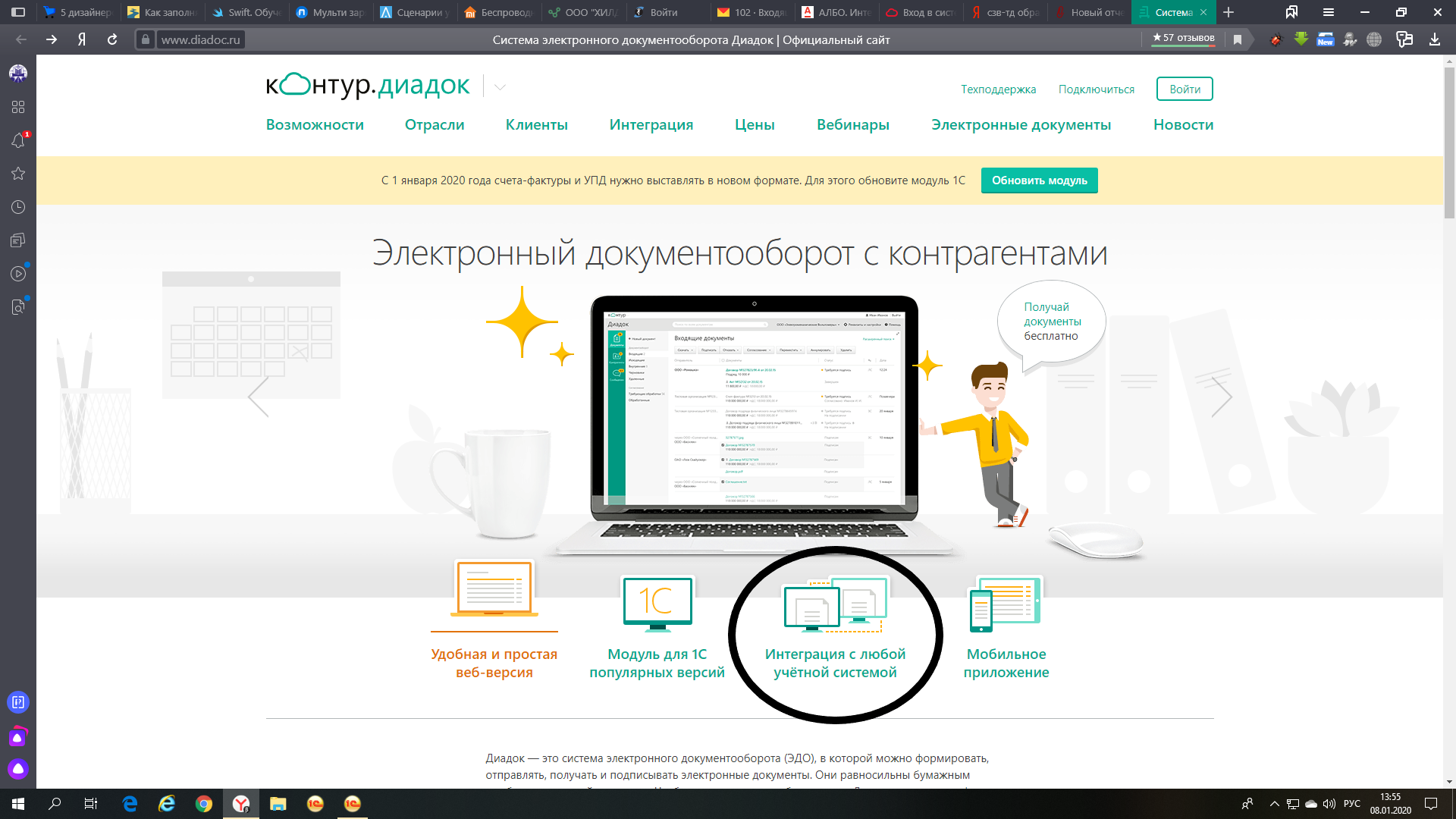Click the address bar URL www.diadoc.ru
The height and width of the screenshot is (819, 1456).
pos(200,39)
